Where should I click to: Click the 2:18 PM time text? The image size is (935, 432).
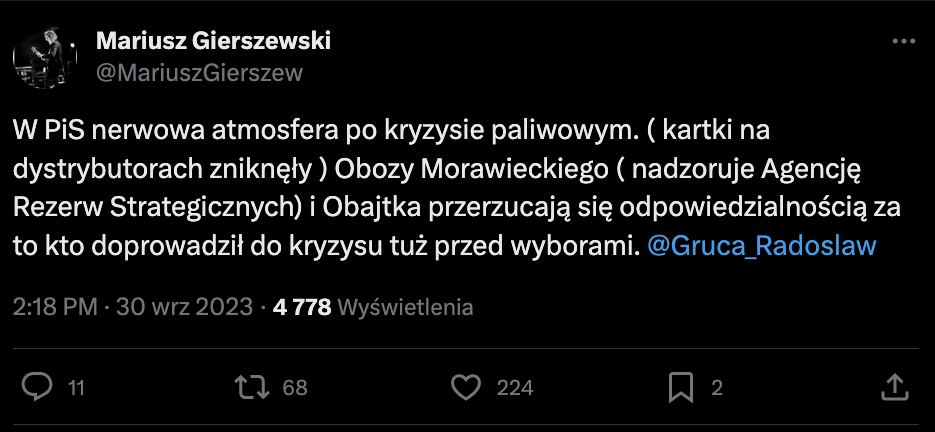[x=55, y=307]
